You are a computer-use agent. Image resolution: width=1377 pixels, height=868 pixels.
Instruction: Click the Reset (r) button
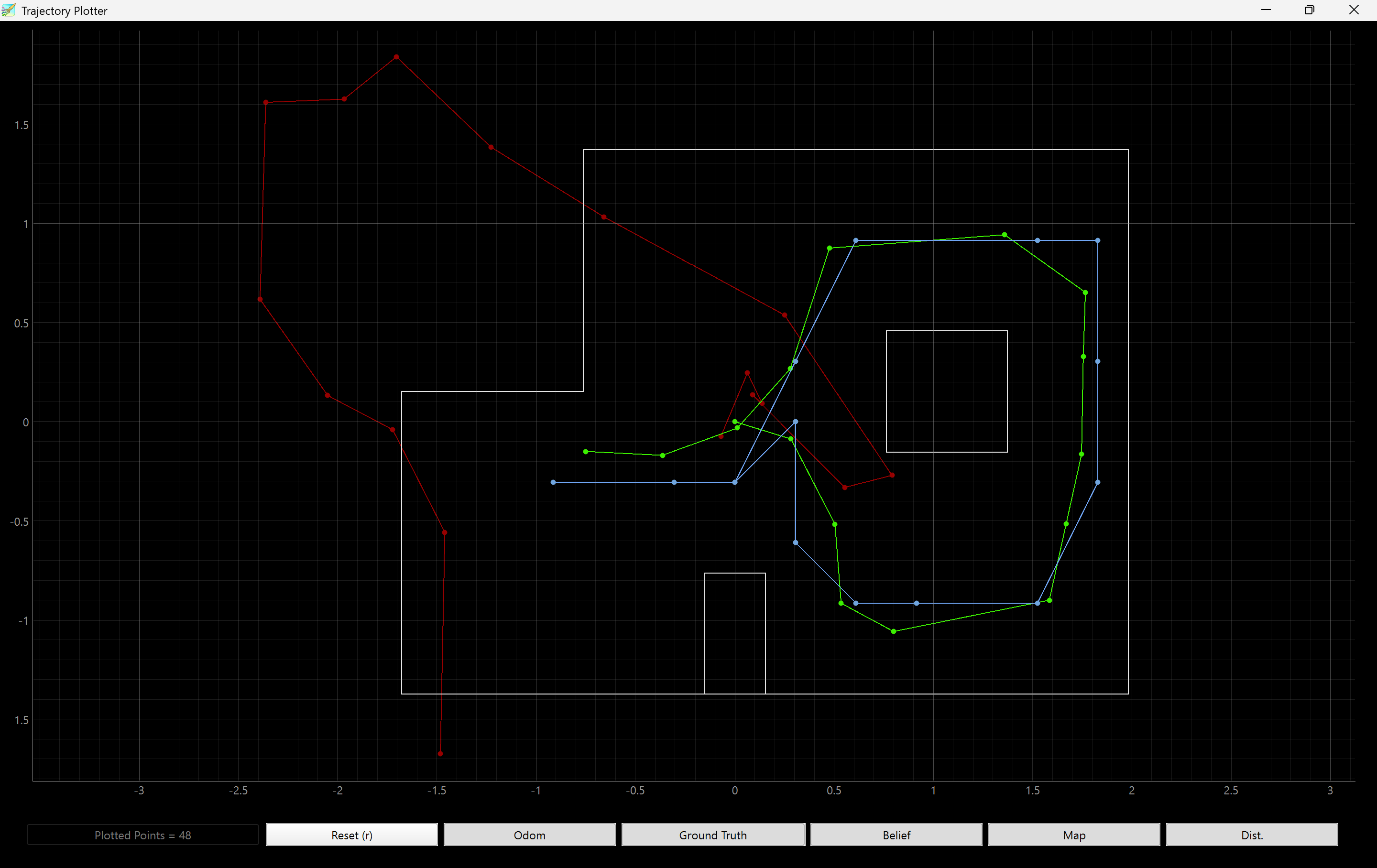click(352, 835)
